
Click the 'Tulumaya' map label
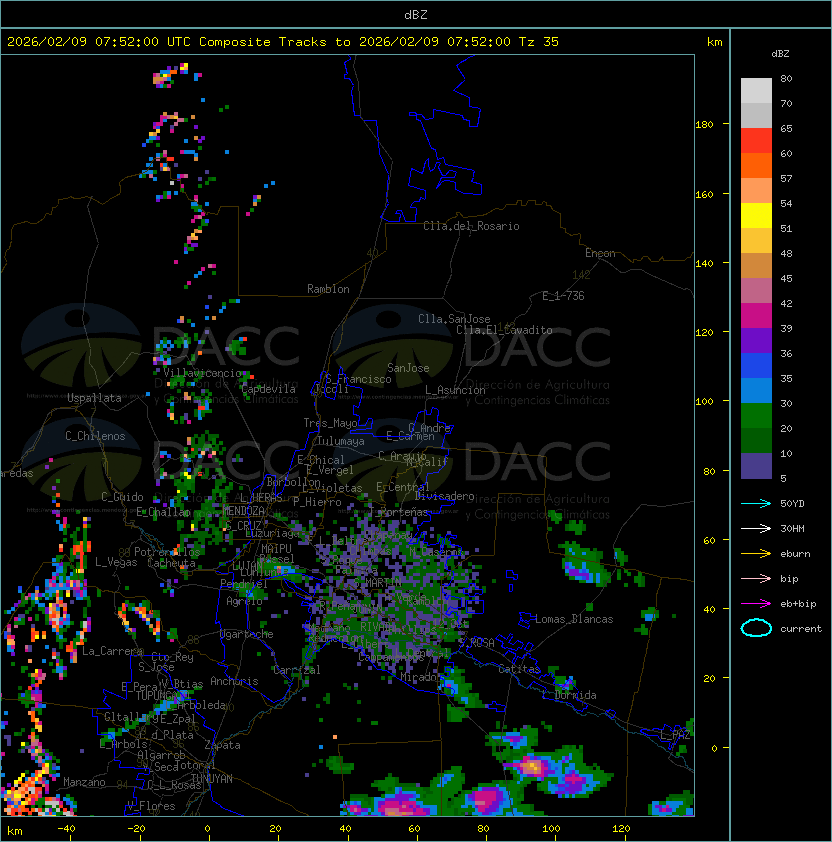341,441
